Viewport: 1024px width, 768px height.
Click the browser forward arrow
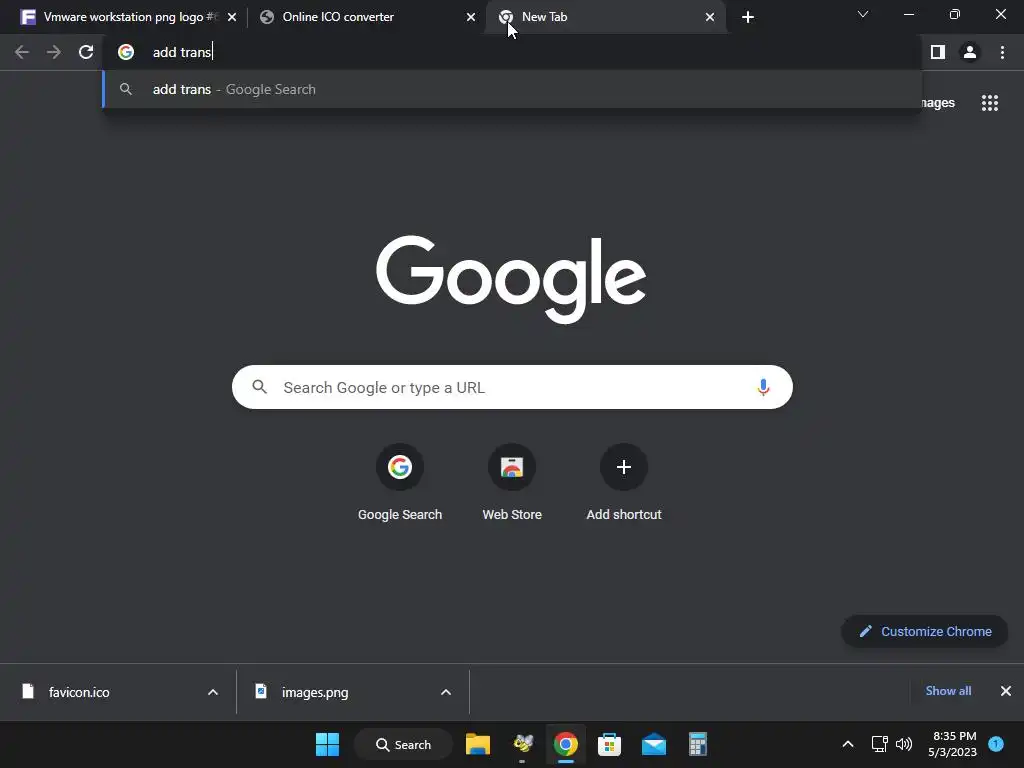(x=54, y=52)
